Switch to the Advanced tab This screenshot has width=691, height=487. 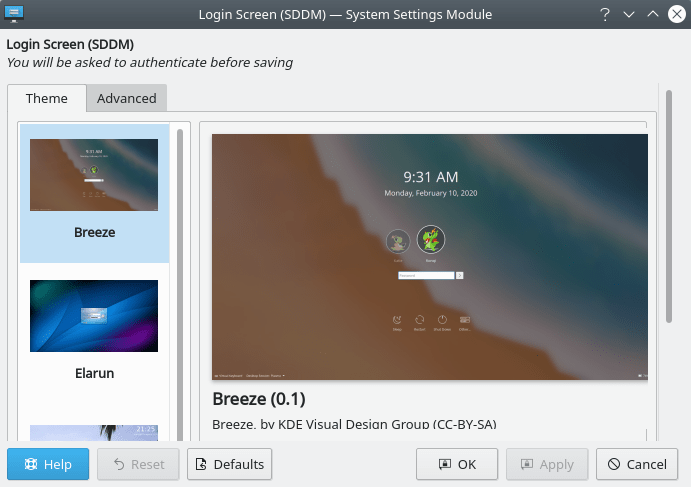(126, 98)
